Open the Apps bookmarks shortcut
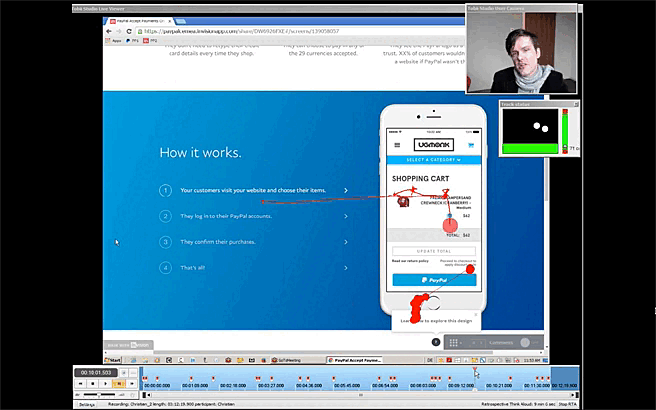This screenshot has width=656, height=410. point(113,41)
